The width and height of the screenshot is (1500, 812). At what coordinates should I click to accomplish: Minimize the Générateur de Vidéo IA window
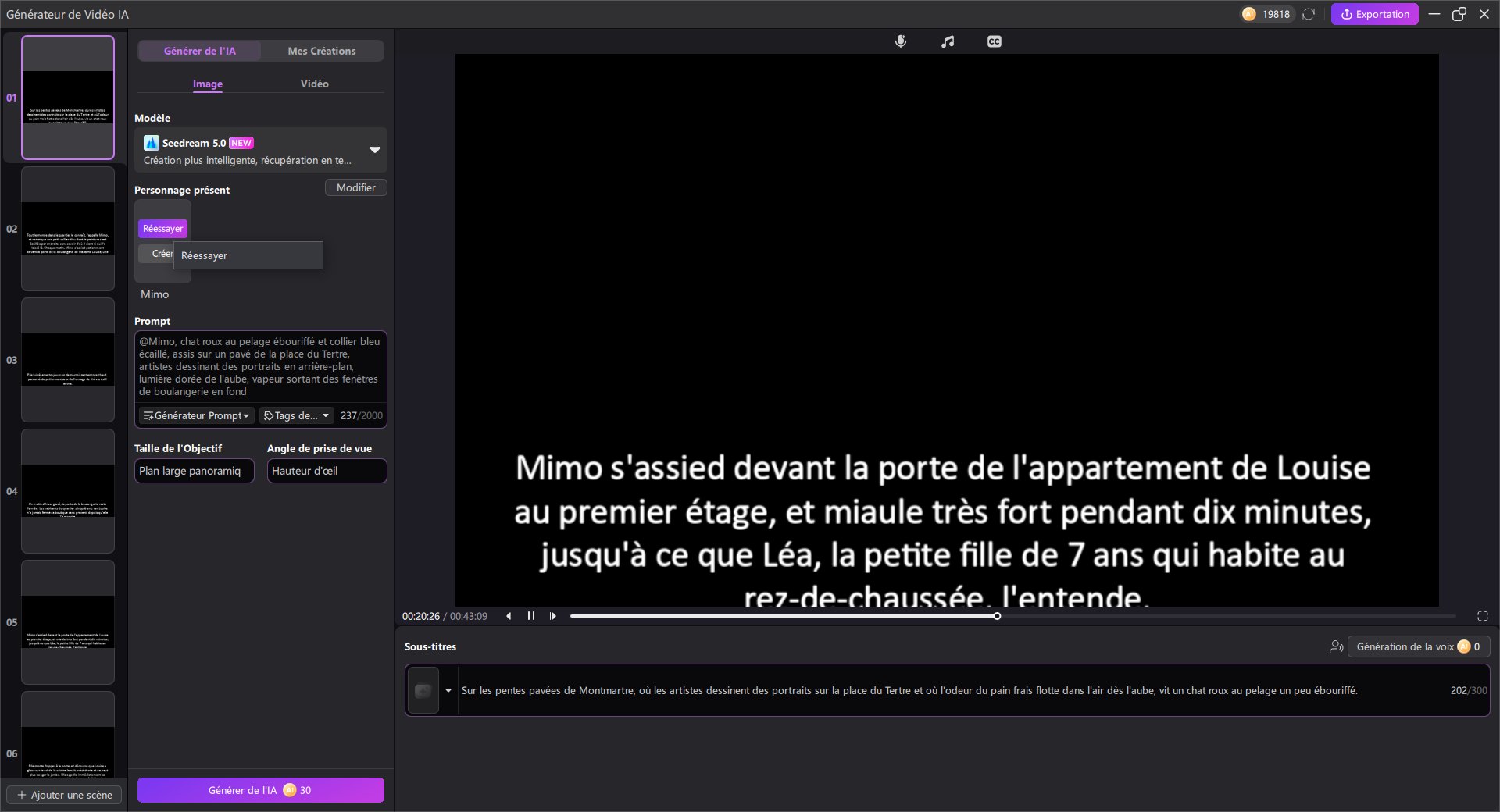[1434, 14]
